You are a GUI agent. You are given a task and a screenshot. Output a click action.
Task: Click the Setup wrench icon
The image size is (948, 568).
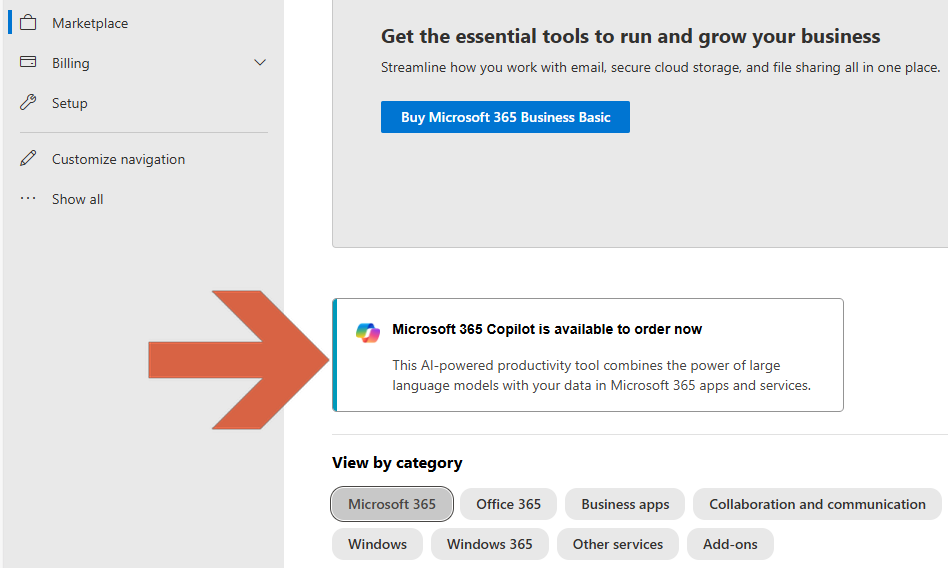point(28,102)
